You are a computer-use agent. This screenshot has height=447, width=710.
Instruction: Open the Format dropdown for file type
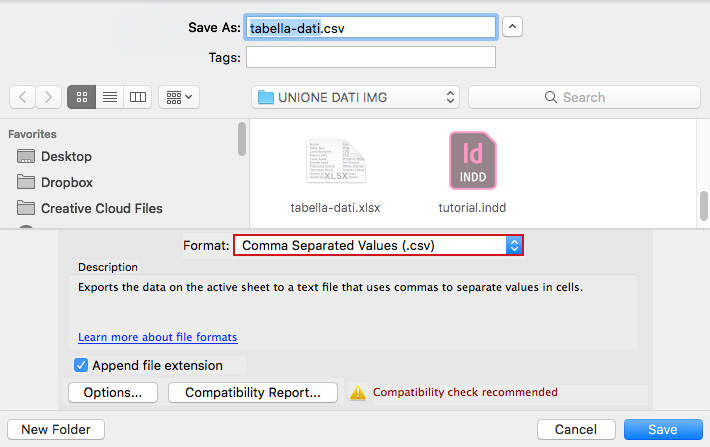click(x=379, y=245)
